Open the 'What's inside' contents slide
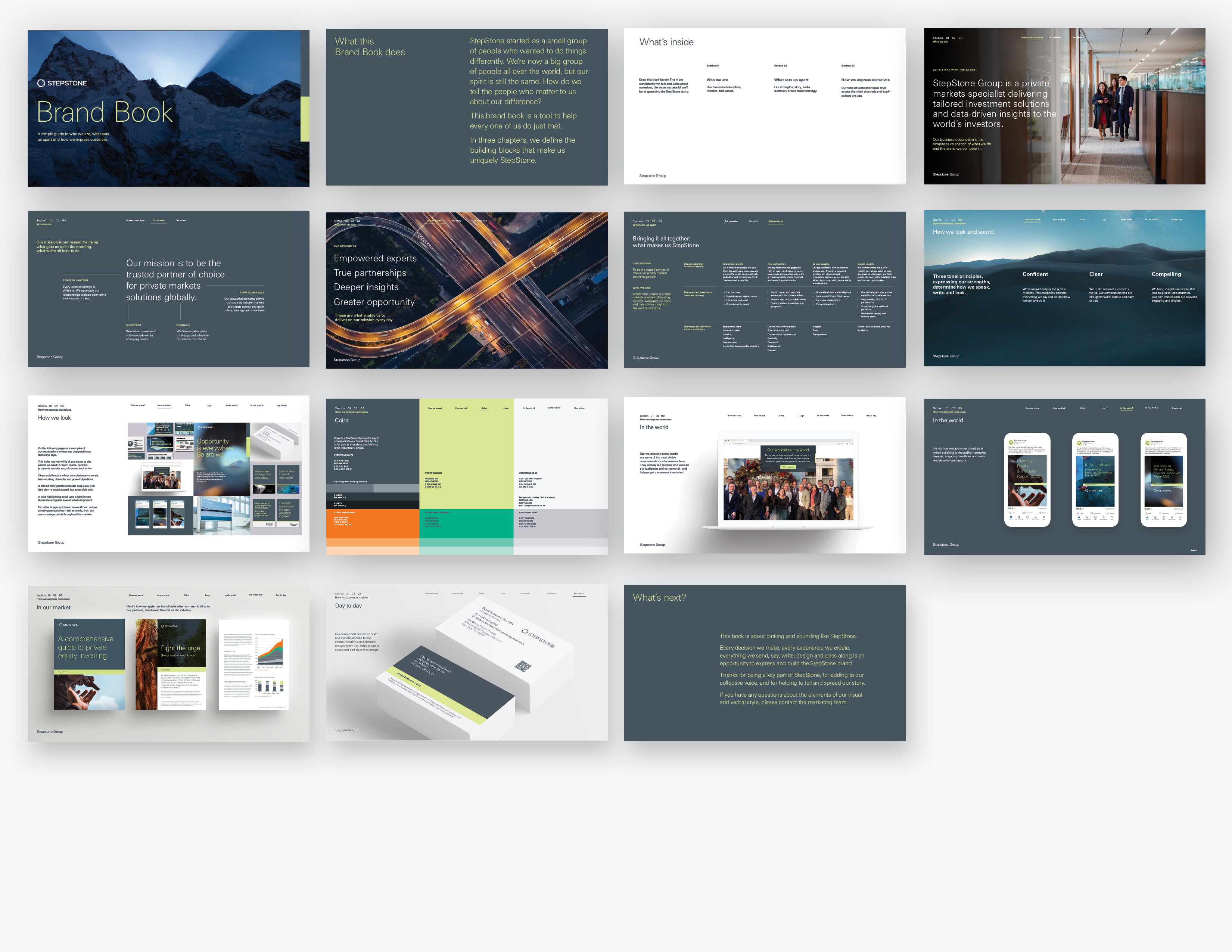 pos(764,106)
